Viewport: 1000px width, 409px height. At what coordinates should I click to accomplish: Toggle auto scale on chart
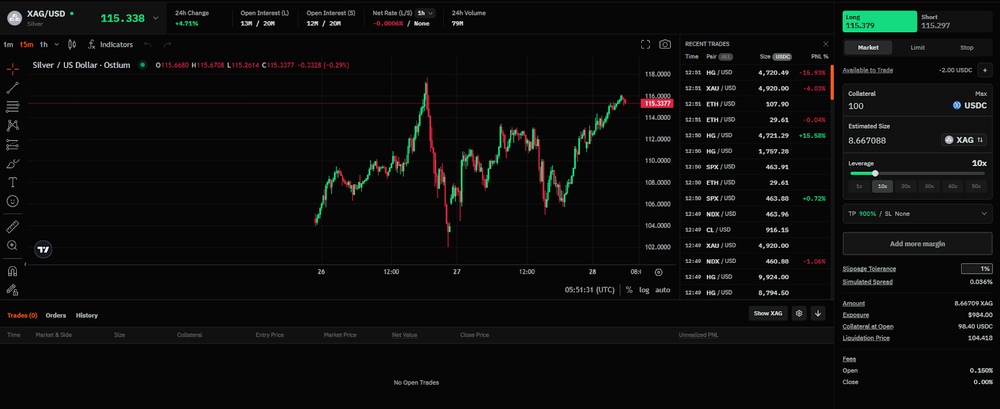(663, 289)
